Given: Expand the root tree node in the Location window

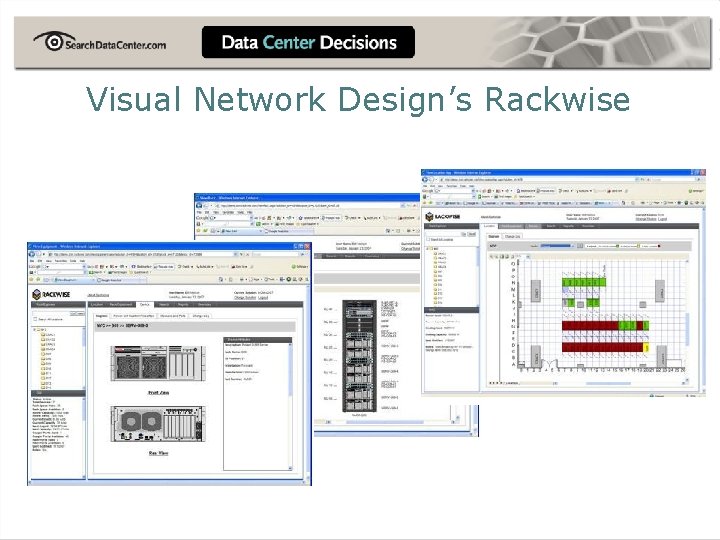Looking at the screenshot, I should [428, 249].
